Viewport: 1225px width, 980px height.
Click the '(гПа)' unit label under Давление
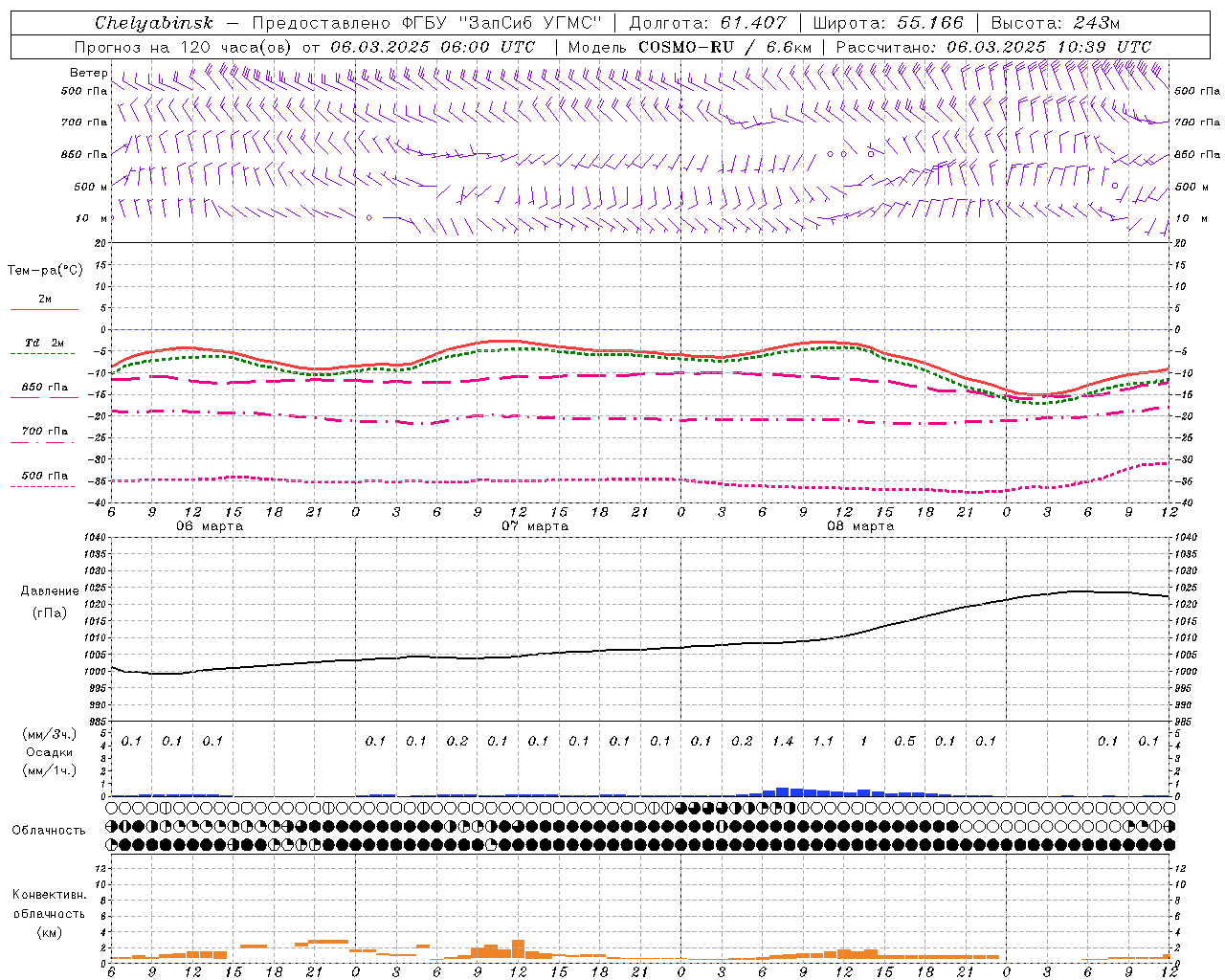click(50, 612)
